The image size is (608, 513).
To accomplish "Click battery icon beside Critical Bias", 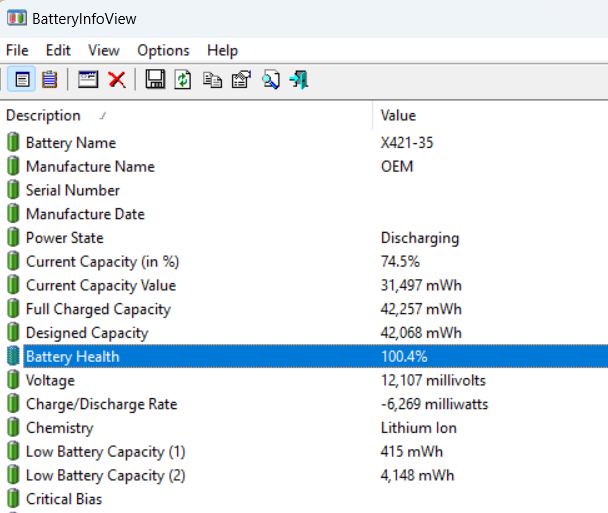I will pos(13,498).
